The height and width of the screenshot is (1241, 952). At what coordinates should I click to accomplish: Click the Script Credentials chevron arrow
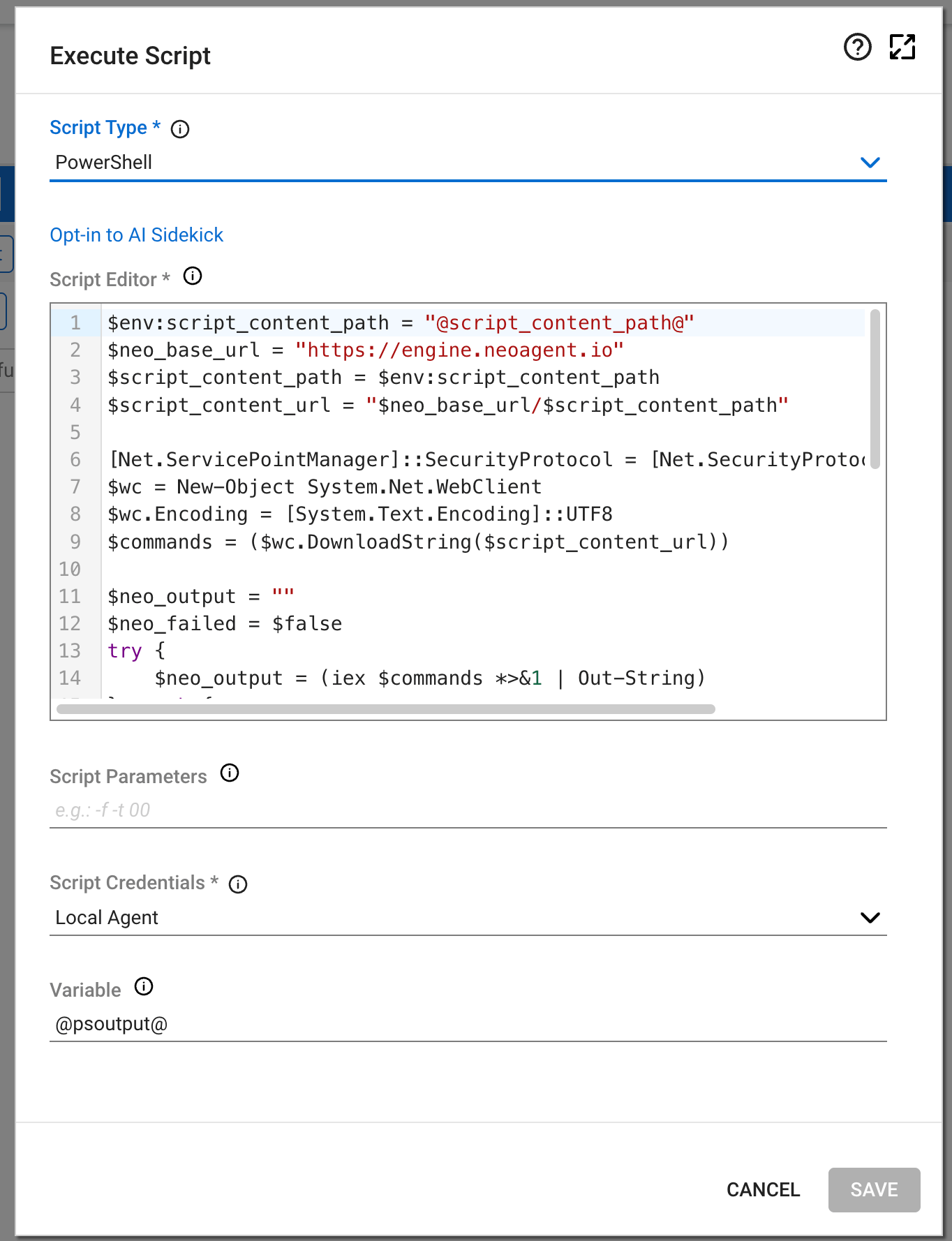point(870,917)
